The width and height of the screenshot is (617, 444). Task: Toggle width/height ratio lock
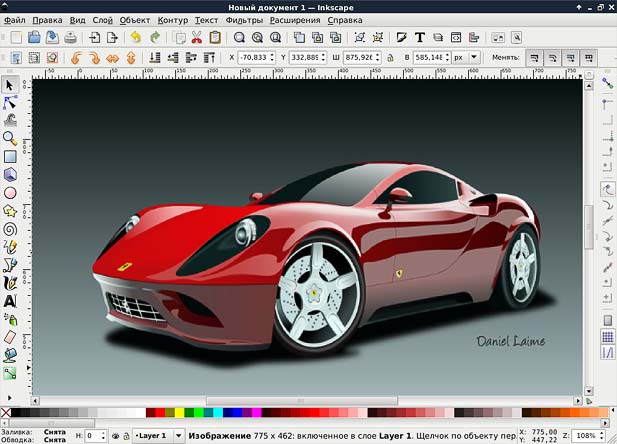[390, 58]
